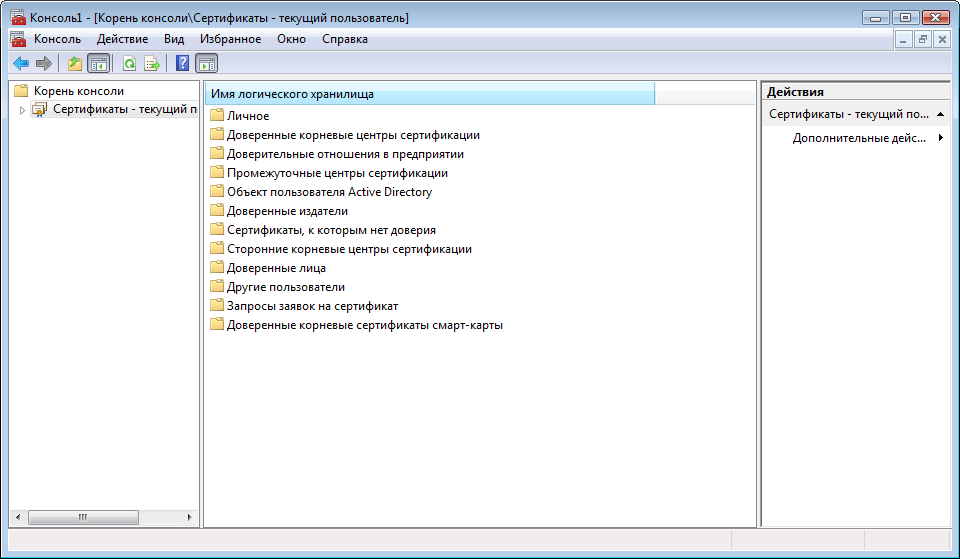Select Сторонние корневые центры сертификации
This screenshot has height=559, width=960.
(x=350, y=249)
